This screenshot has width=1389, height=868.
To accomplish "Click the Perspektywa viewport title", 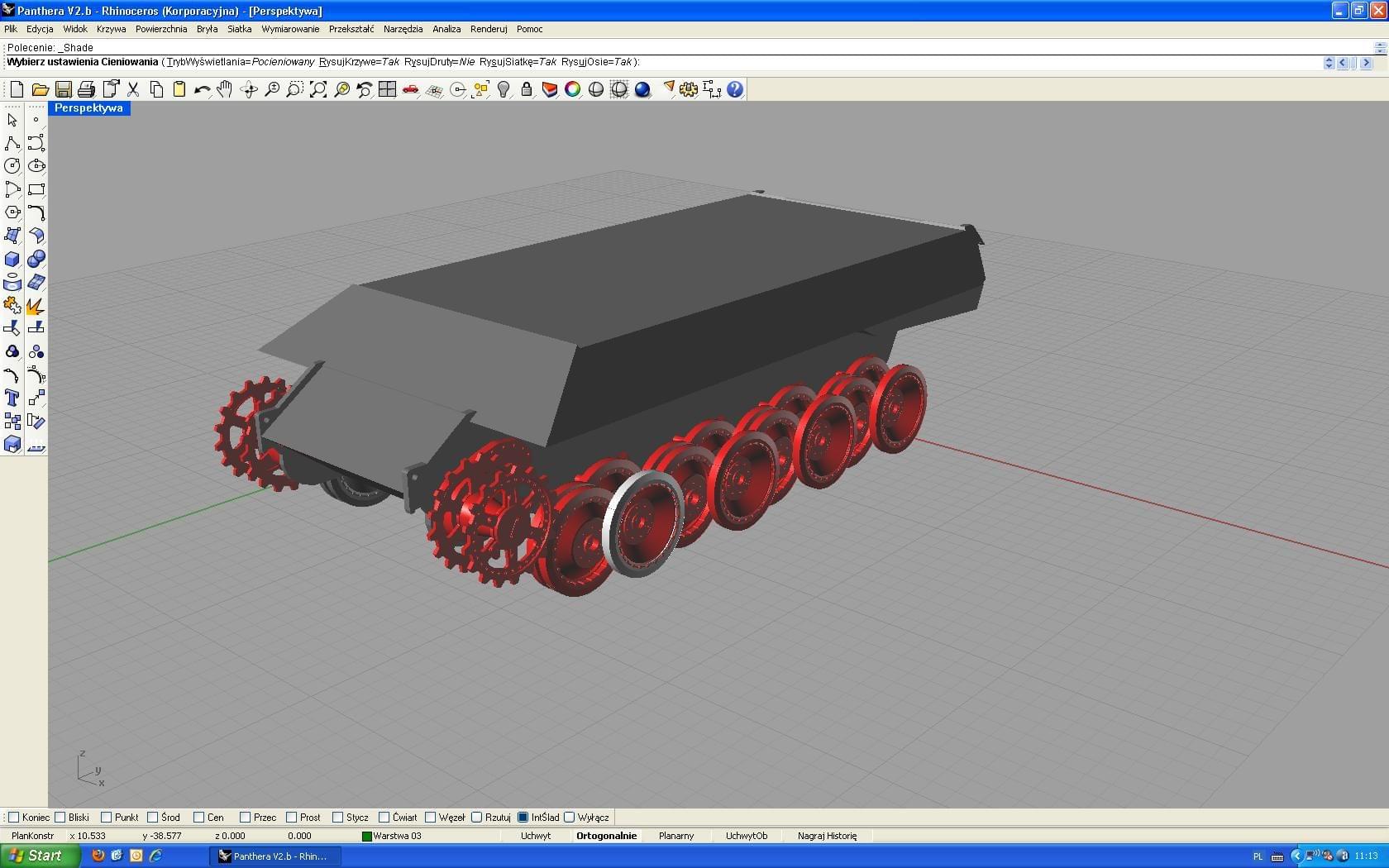I will (88, 108).
